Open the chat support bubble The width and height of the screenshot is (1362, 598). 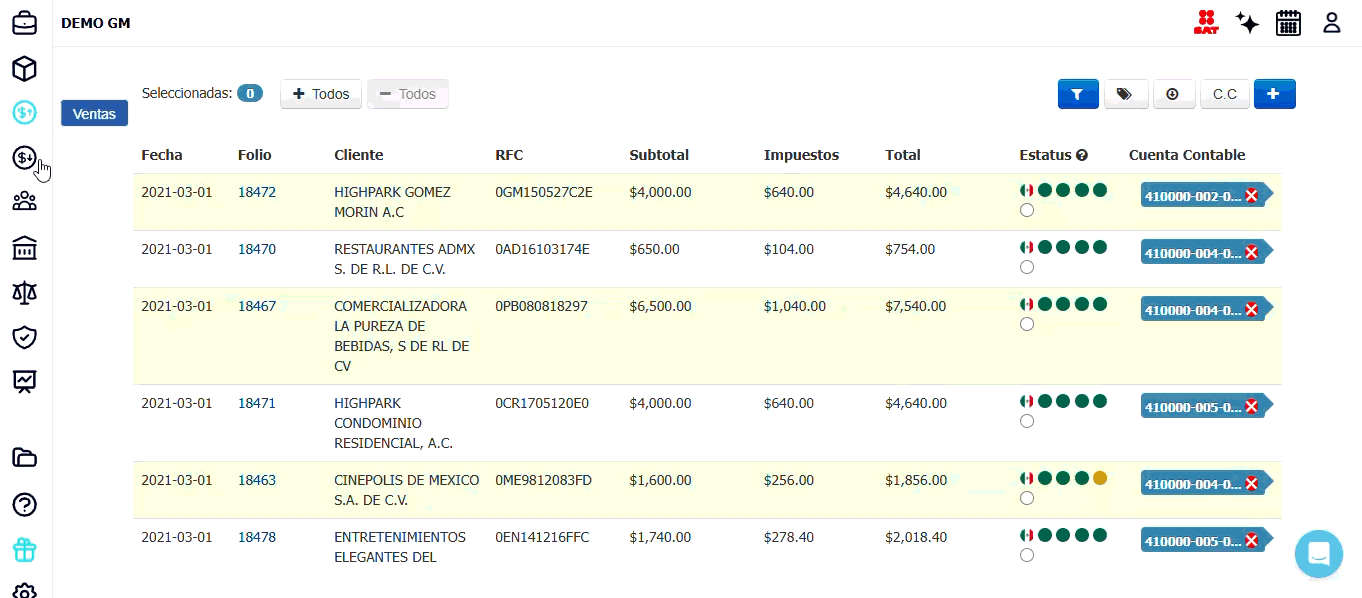coord(1318,554)
